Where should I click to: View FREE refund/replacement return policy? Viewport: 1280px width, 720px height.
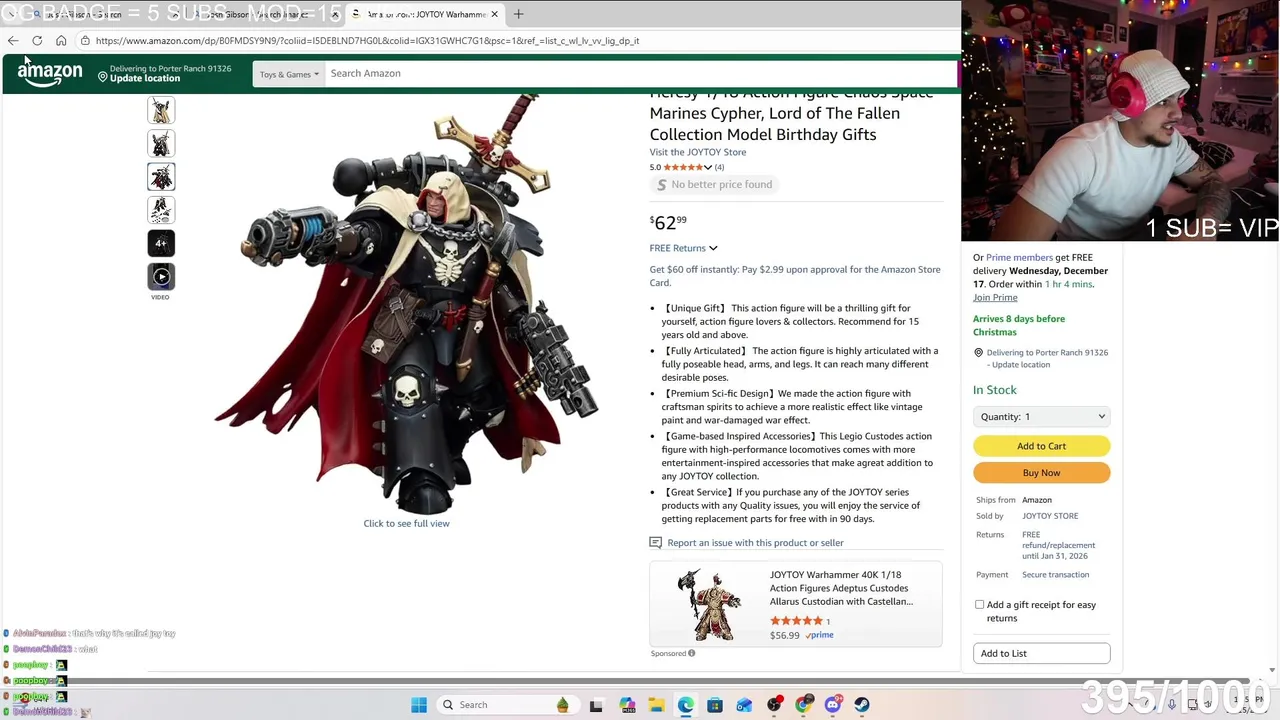pos(1058,545)
